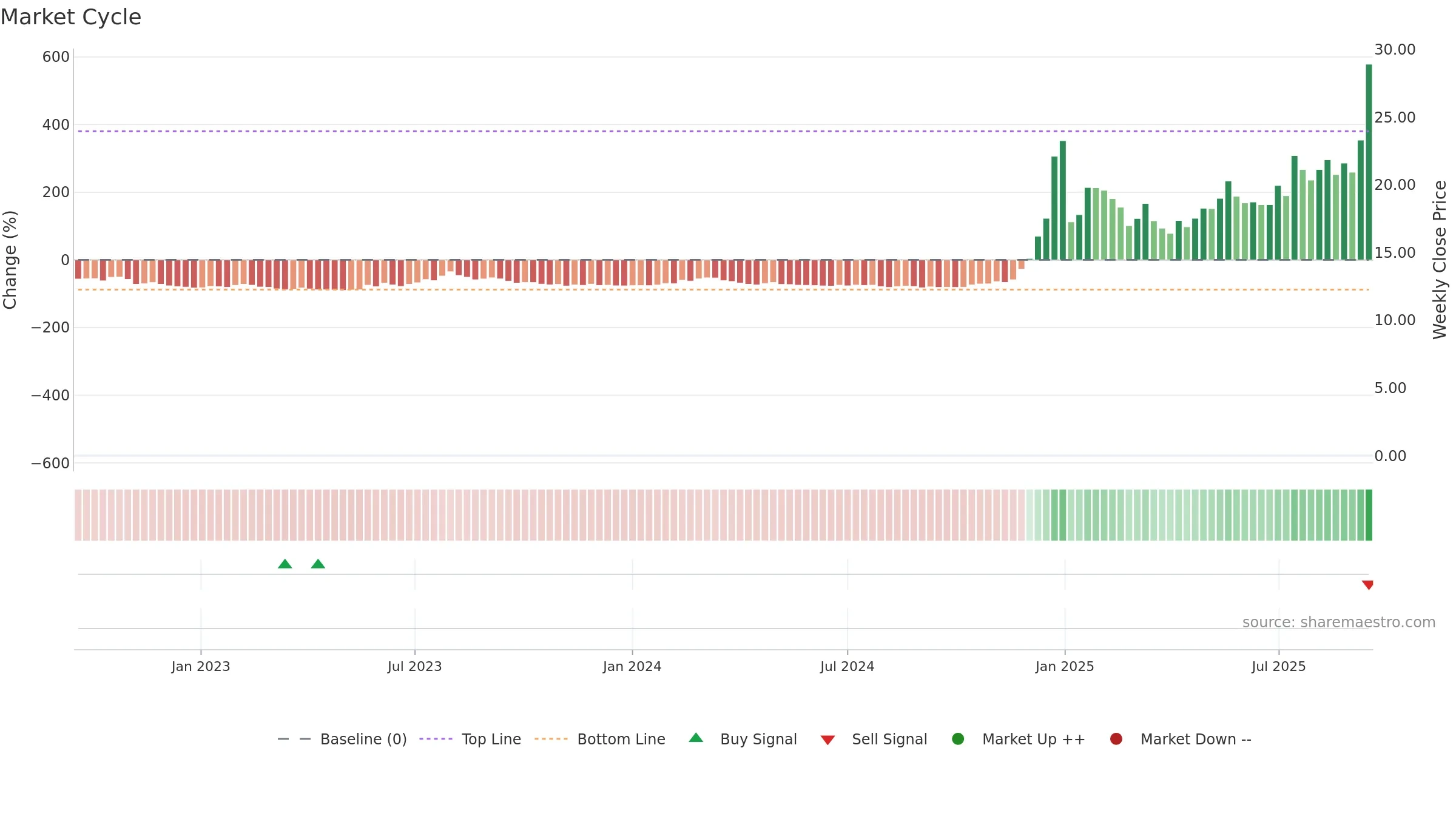This screenshot has height=819, width=1456.
Task: Click the Baseline (0) legend entry
Action: (x=342, y=739)
